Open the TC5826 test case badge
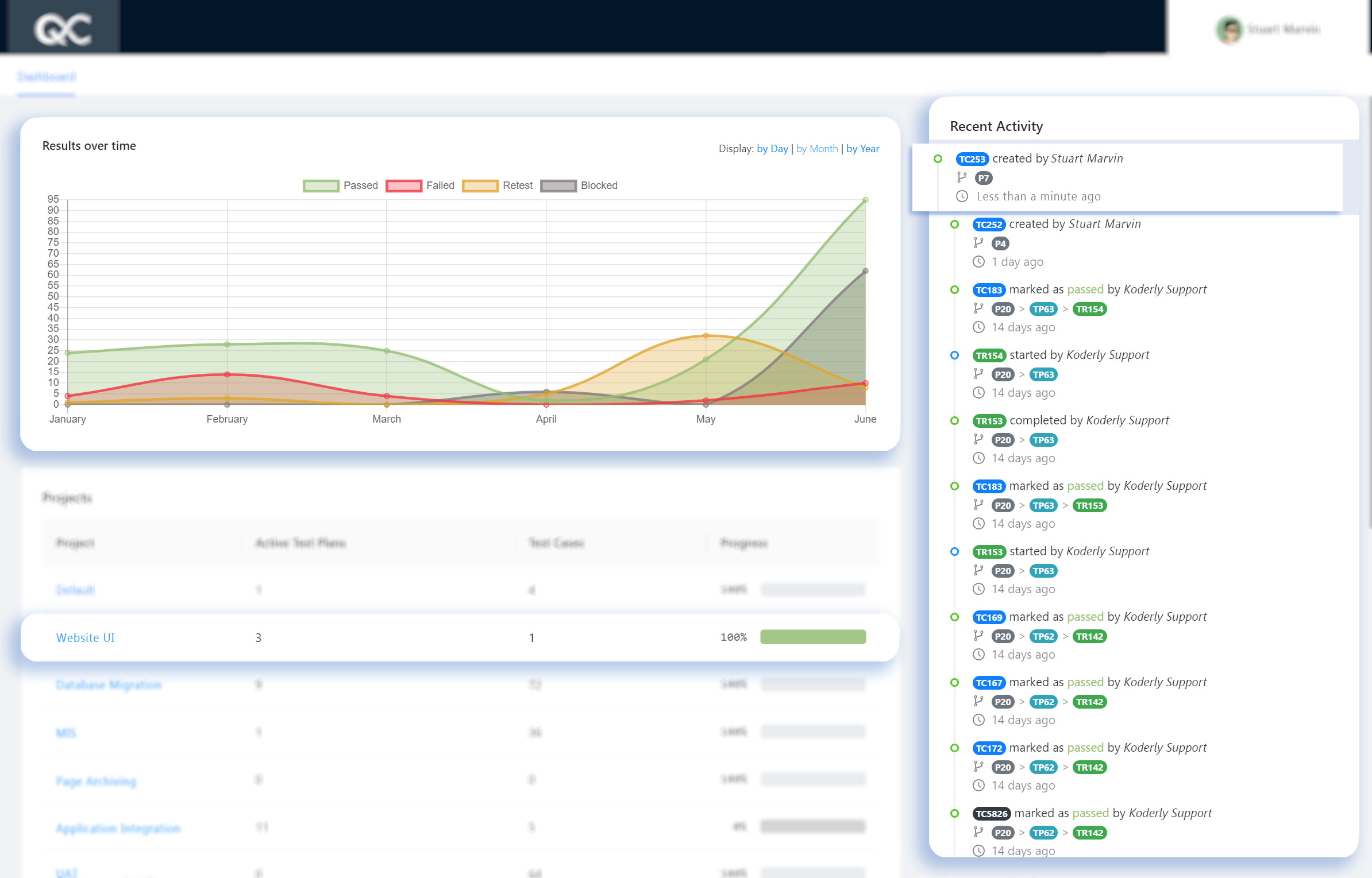 pos(991,813)
